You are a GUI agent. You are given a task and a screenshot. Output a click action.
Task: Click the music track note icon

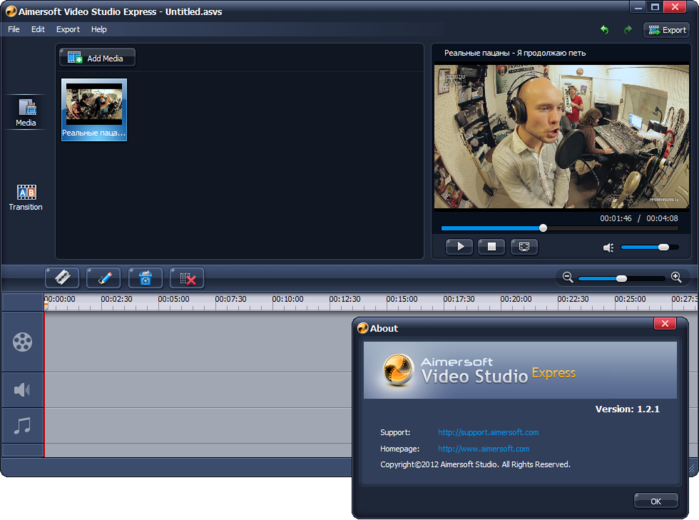(x=22, y=425)
